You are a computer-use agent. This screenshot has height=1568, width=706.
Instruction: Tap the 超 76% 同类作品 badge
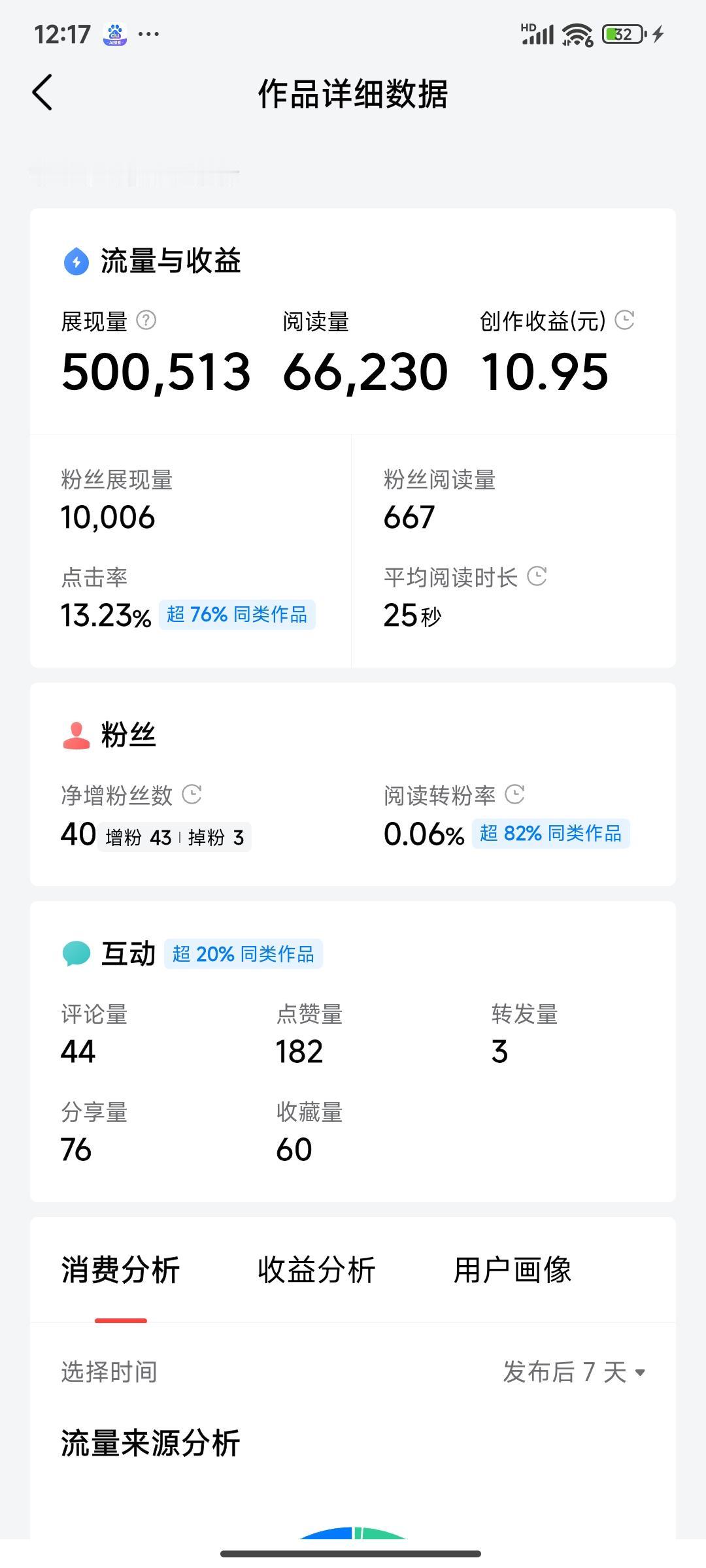point(237,615)
